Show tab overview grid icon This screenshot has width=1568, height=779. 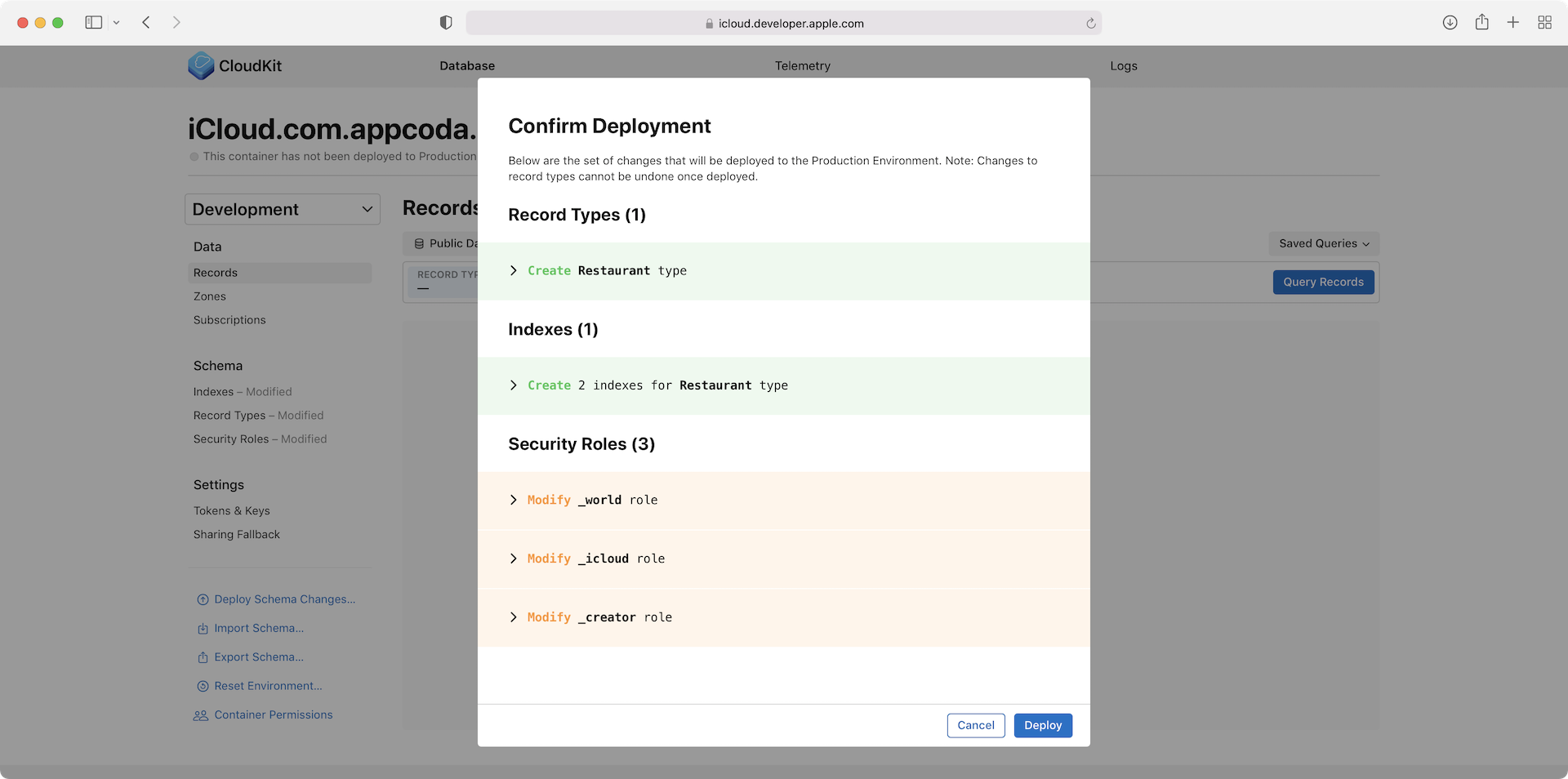pyautogui.click(x=1544, y=23)
